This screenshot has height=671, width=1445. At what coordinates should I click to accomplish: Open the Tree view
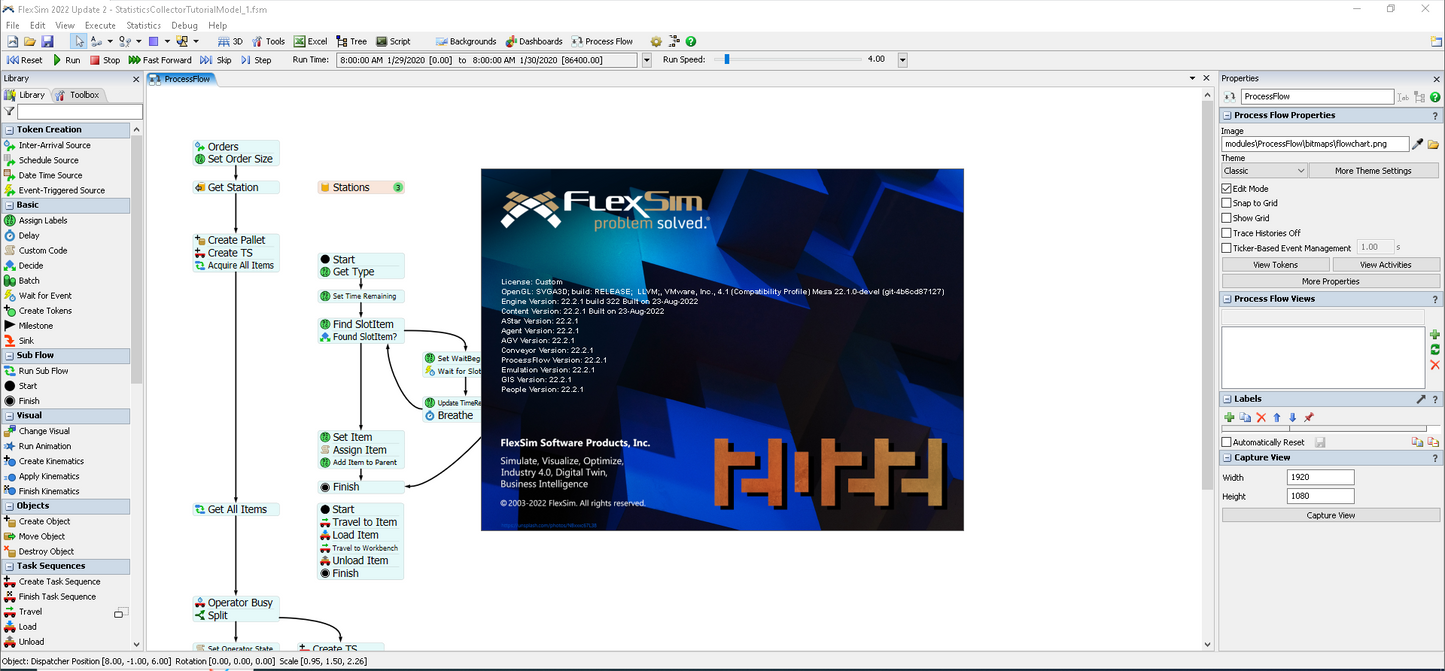(351, 42)
